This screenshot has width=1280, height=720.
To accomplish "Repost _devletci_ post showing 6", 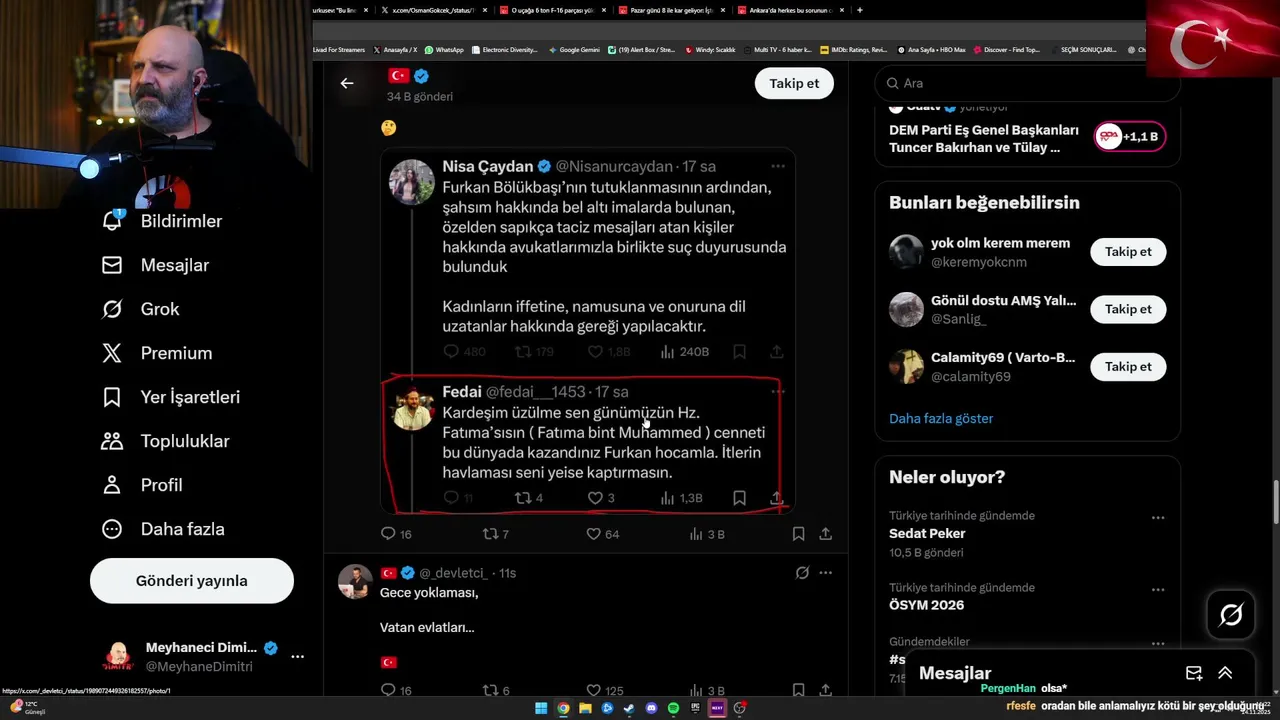I will click(496, 690).
